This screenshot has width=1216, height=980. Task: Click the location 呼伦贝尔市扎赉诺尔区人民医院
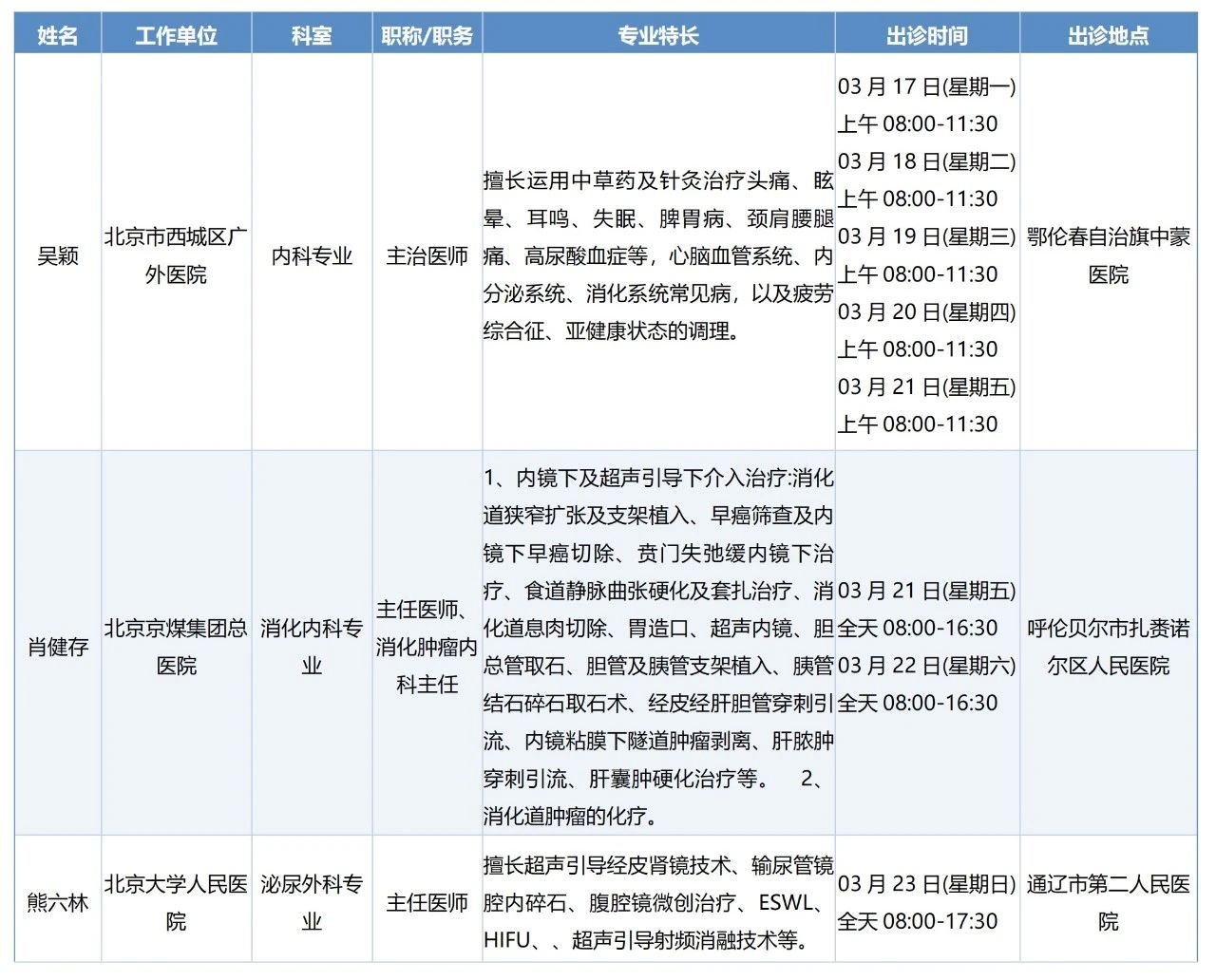click(x=1109, y=648)
